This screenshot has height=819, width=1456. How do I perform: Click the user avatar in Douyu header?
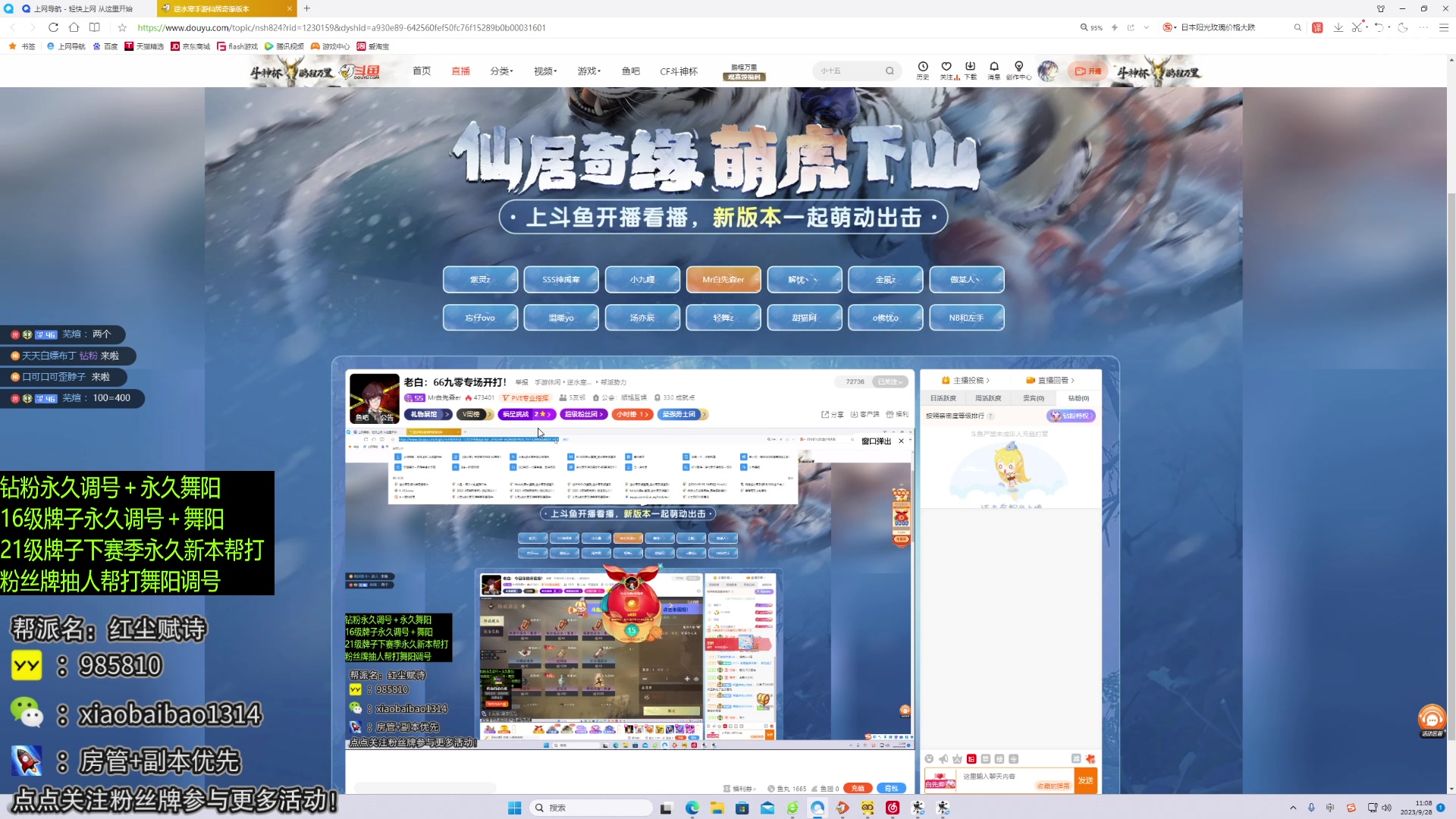click(1048, 71)
